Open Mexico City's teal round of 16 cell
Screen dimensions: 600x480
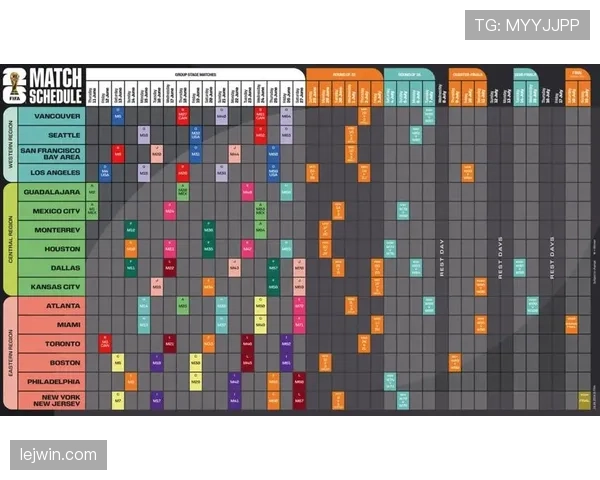click(x=403, y=211)
